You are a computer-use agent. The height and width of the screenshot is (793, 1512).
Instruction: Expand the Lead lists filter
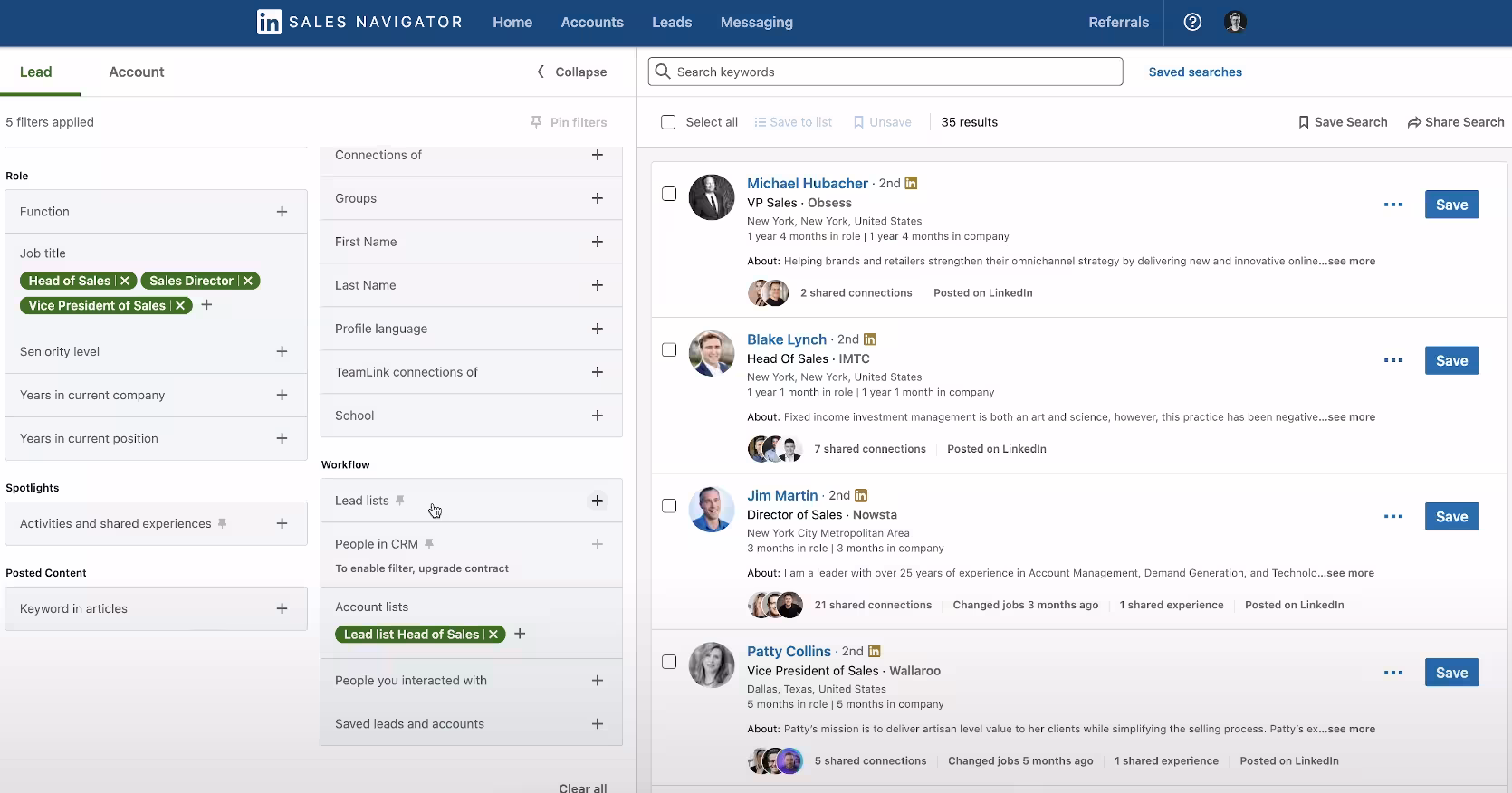pyautogui.click(x=597, y=501)
